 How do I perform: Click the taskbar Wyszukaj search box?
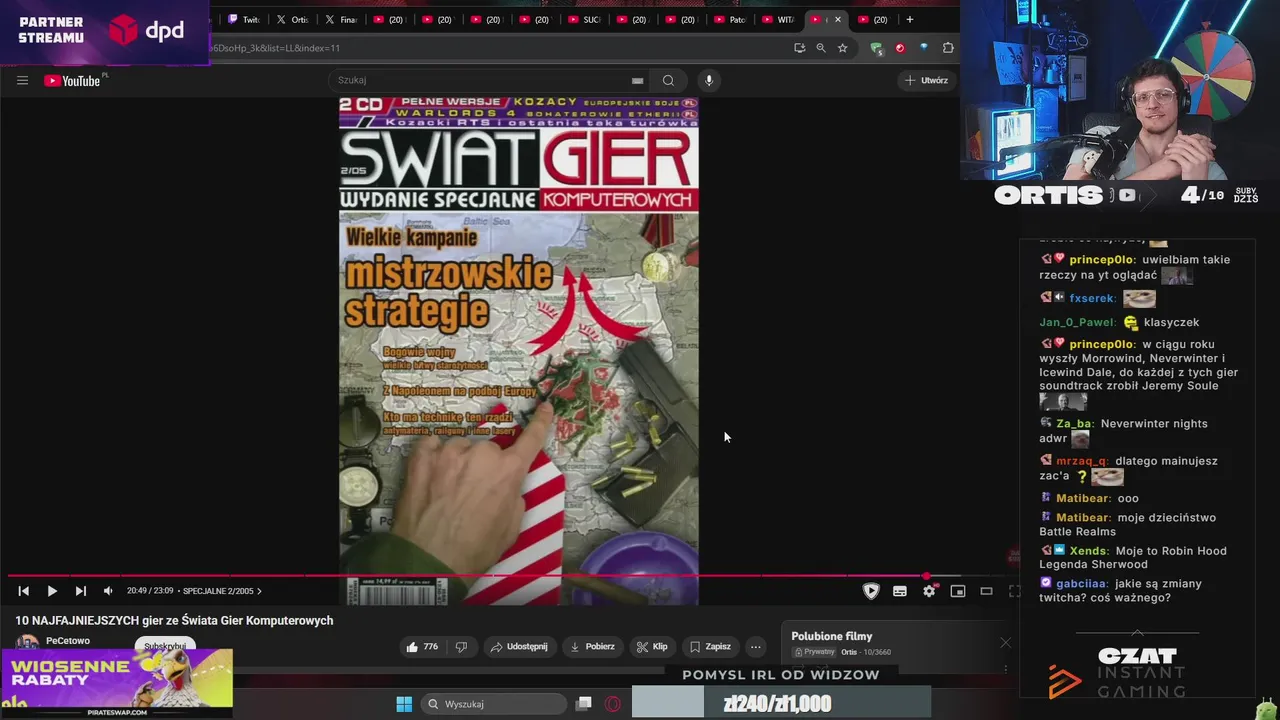click(x=493, y=704)
